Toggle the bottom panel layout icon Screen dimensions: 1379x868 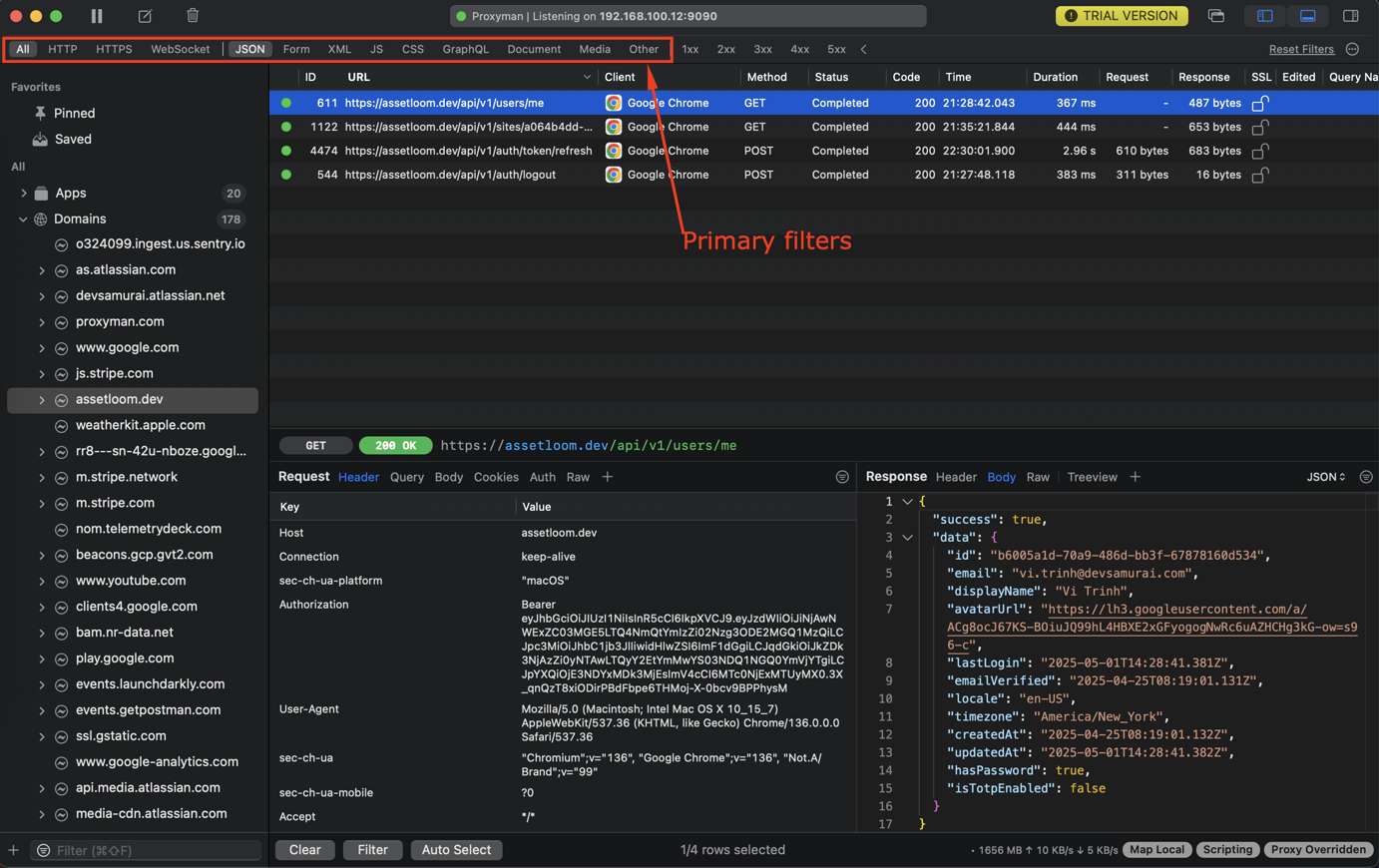(x=1307, y=16)
